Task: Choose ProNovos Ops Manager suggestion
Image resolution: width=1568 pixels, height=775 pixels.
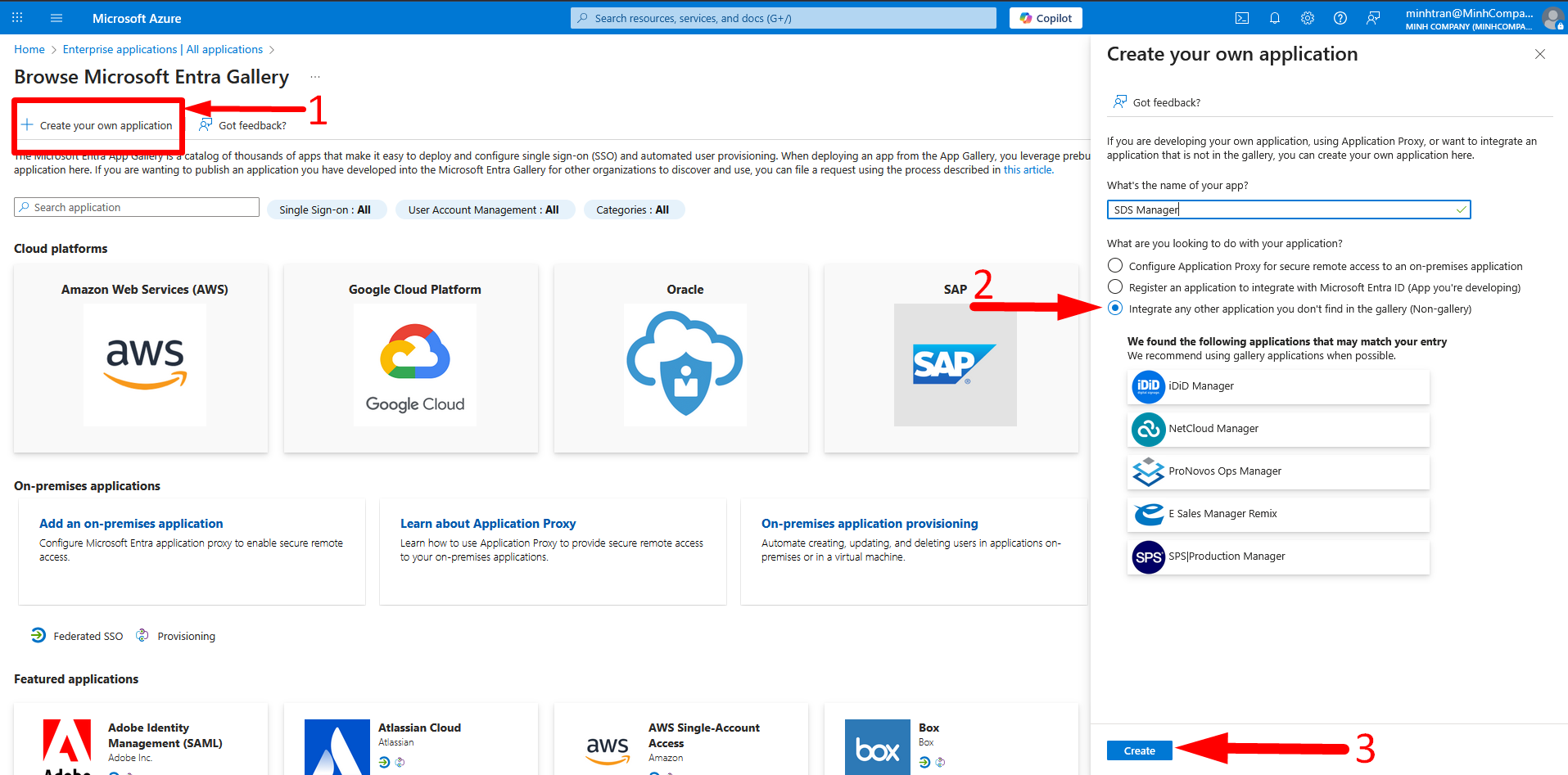Action: [x=1278, y=471]
